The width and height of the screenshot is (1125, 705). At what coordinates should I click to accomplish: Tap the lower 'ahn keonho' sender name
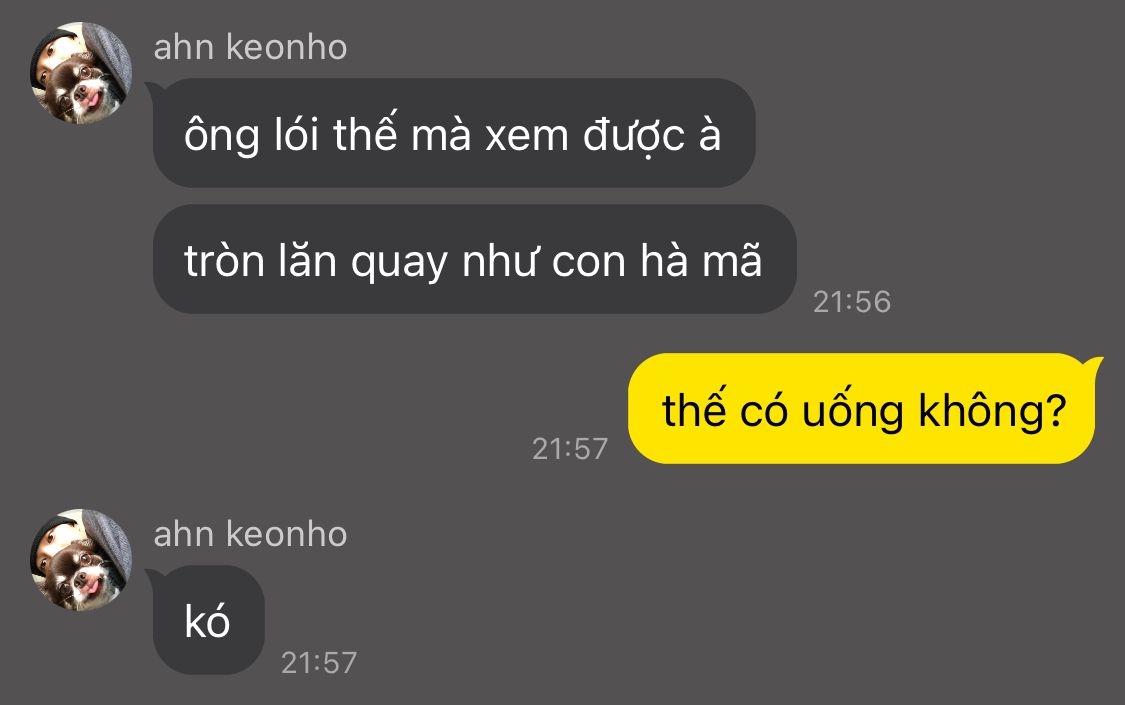coord(250,534)
